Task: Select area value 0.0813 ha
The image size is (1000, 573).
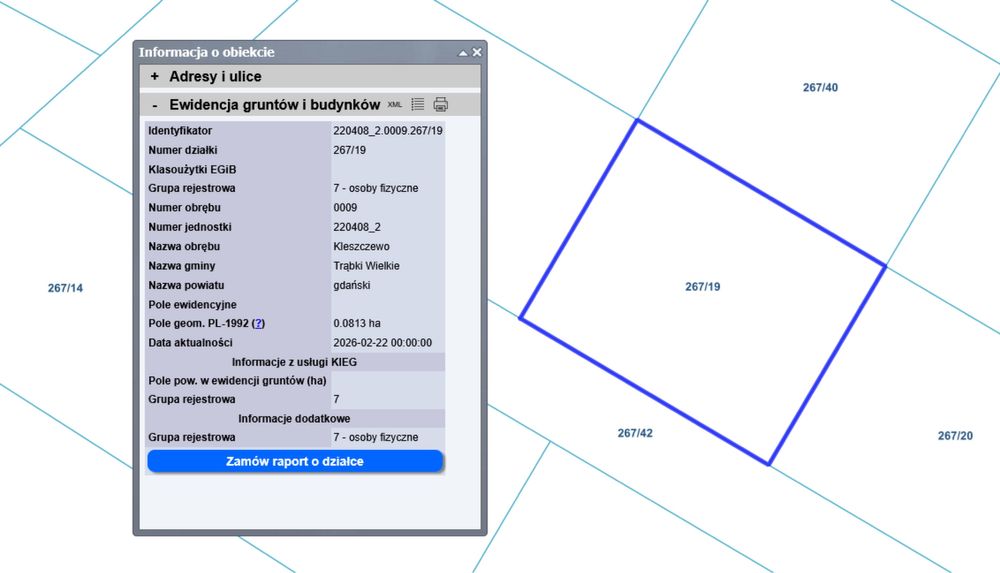Action: pyautogui.click(x=357, y=324)
